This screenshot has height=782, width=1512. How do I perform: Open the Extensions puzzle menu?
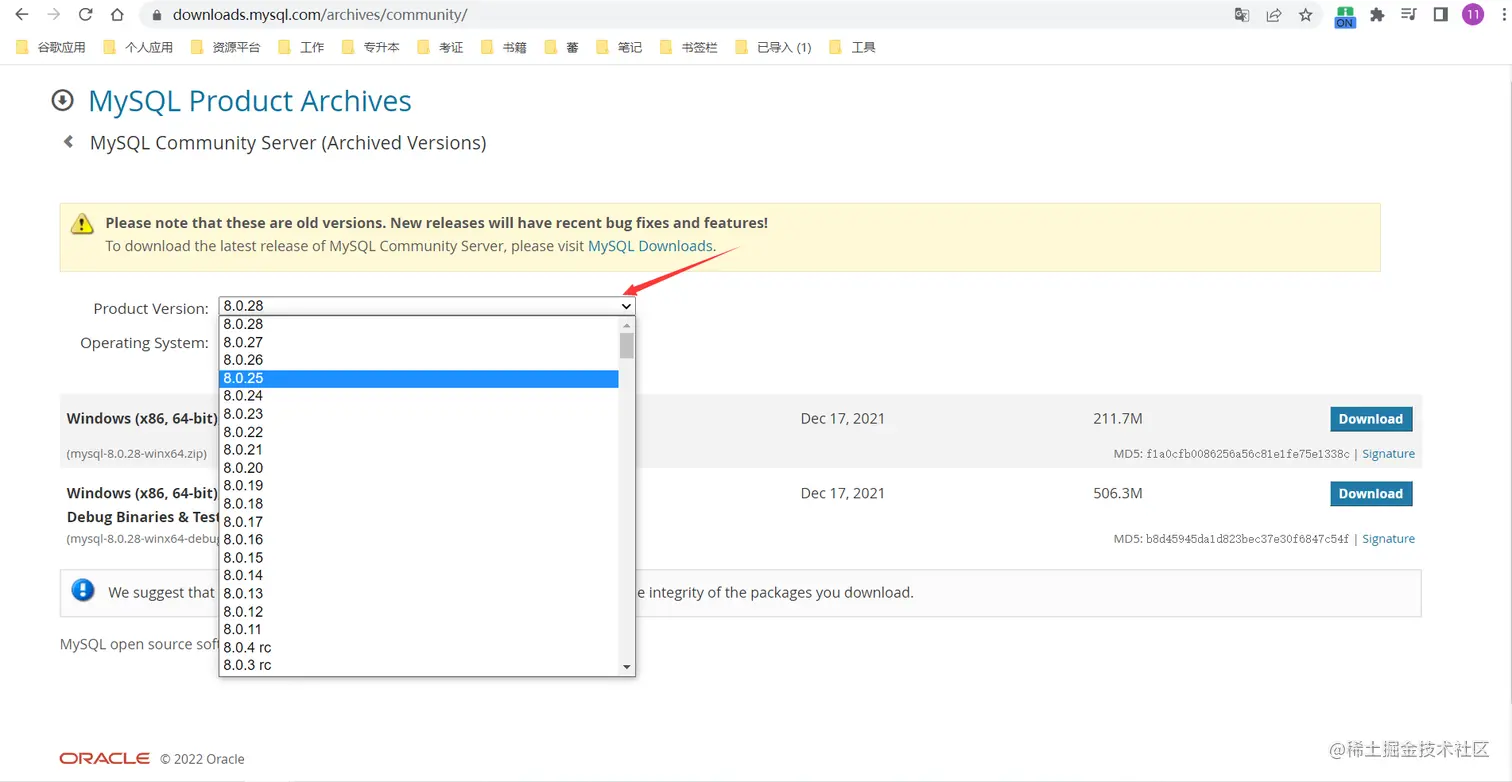(1377, 15)
